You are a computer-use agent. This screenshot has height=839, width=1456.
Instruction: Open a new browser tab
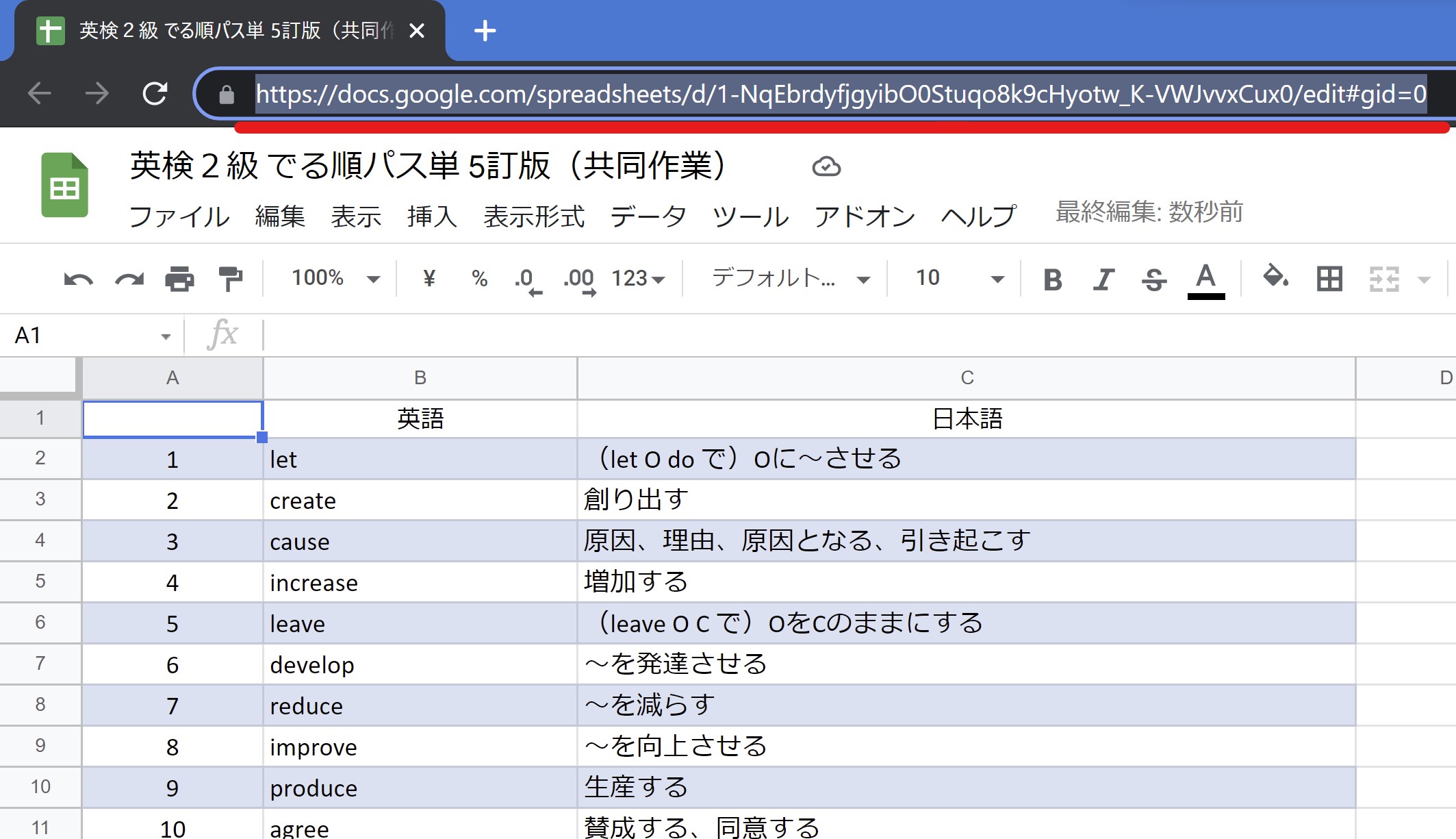pos(485,31)
